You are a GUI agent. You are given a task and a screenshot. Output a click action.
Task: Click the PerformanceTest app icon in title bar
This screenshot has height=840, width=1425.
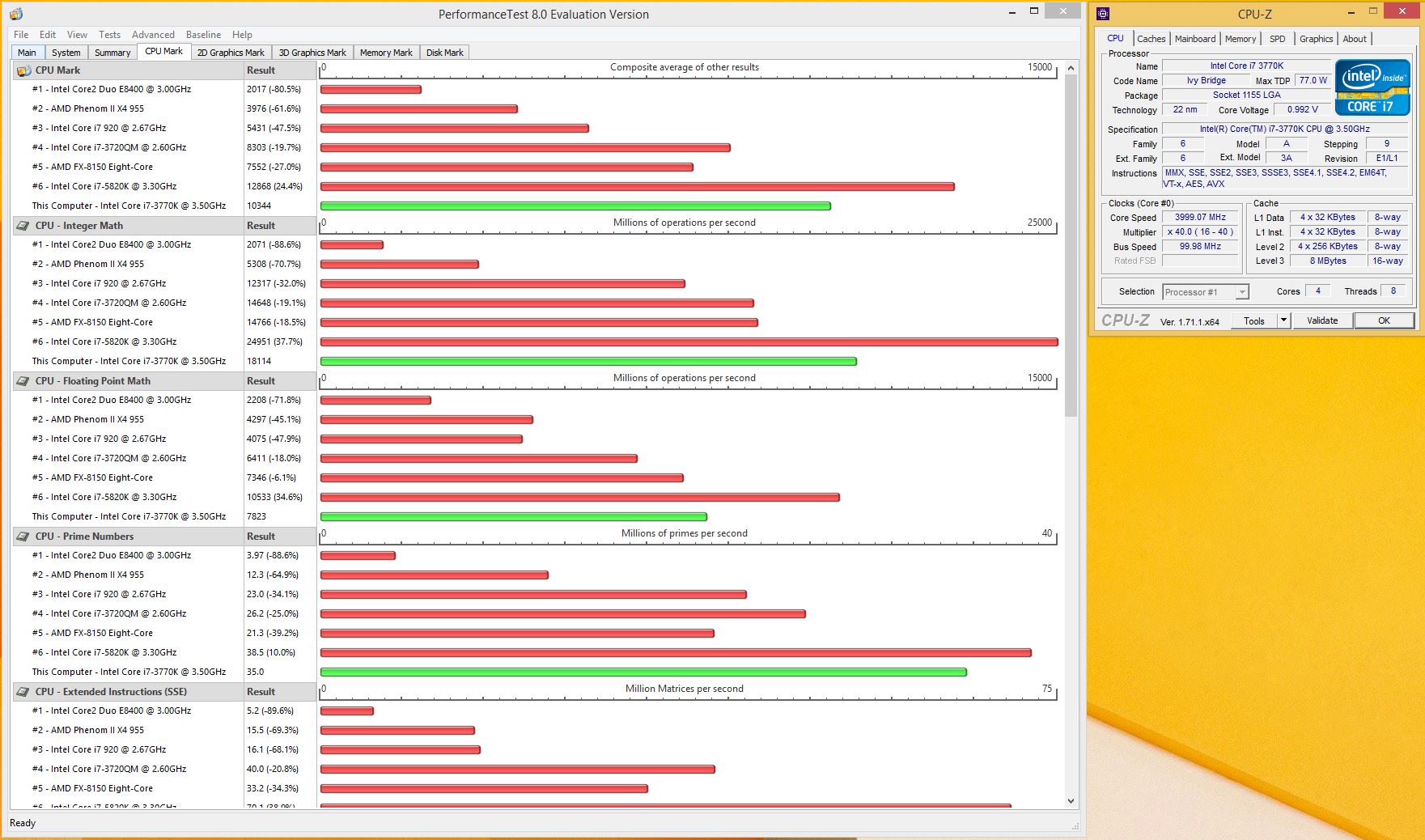click(16, 14)
